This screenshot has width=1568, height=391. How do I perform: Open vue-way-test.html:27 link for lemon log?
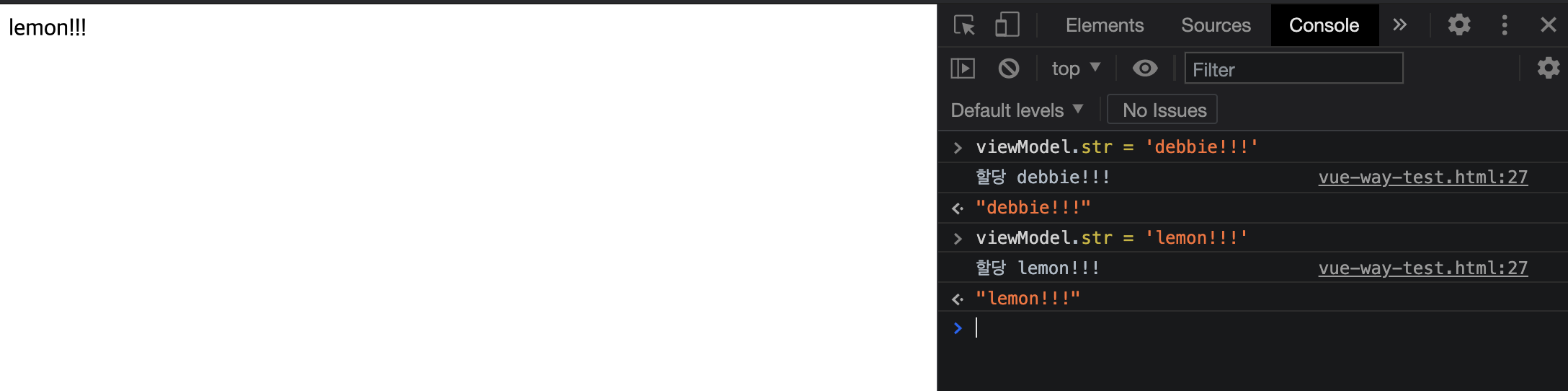[x=1423, y=268]
